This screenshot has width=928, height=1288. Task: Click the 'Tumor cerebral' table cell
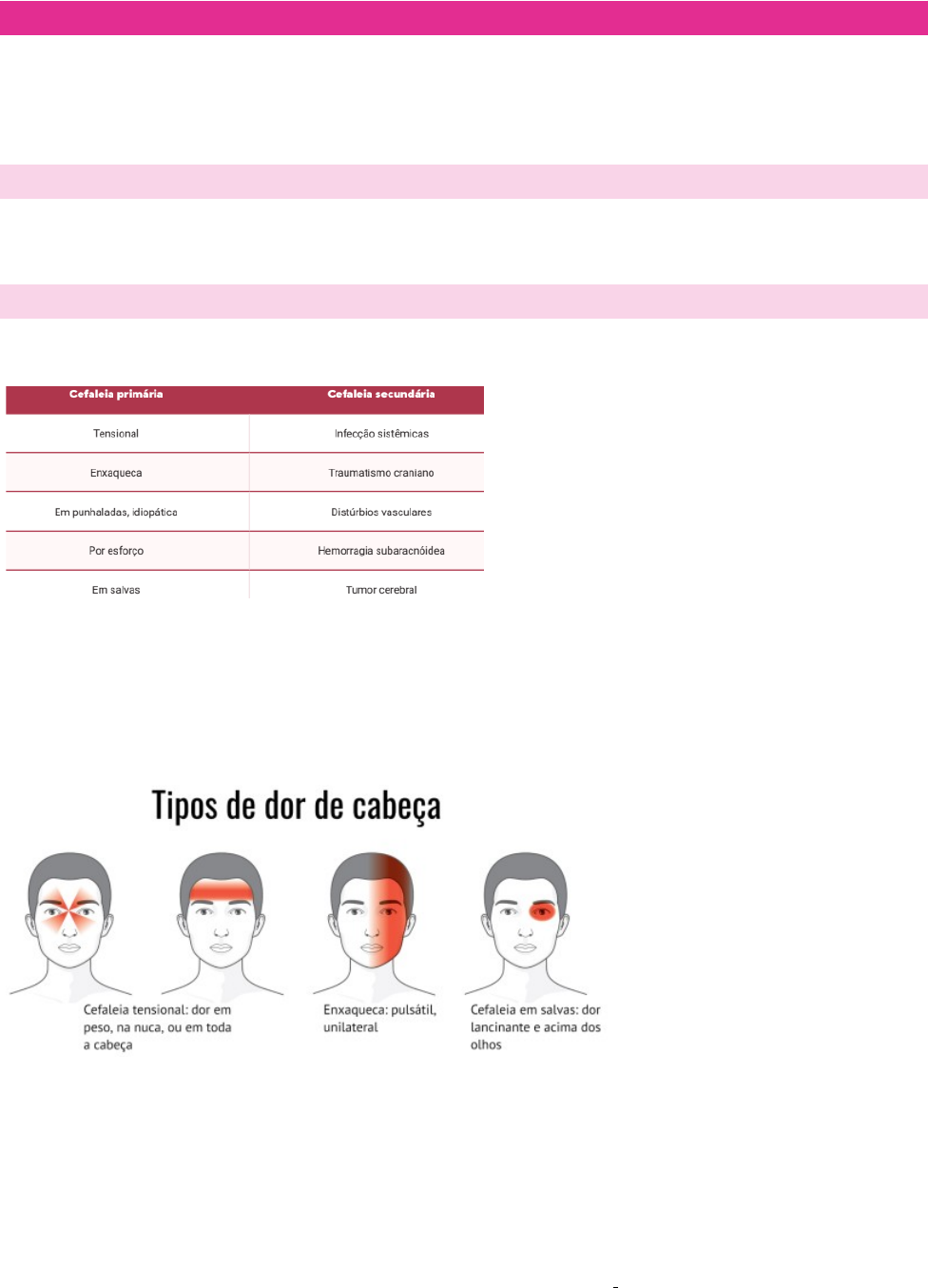(381, 590)
